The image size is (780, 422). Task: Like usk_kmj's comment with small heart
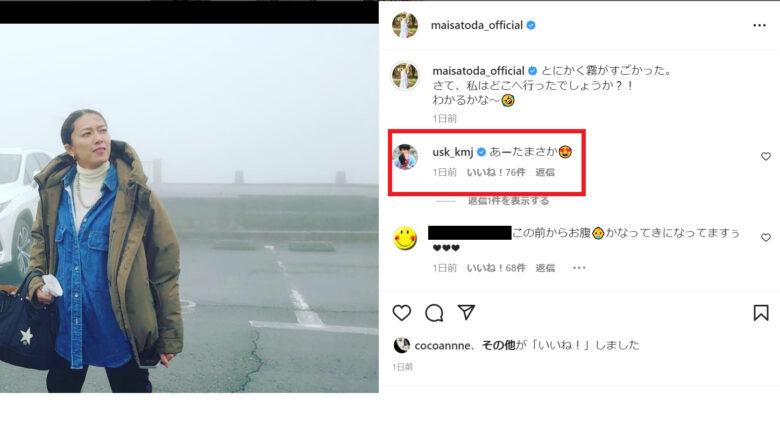766,156
